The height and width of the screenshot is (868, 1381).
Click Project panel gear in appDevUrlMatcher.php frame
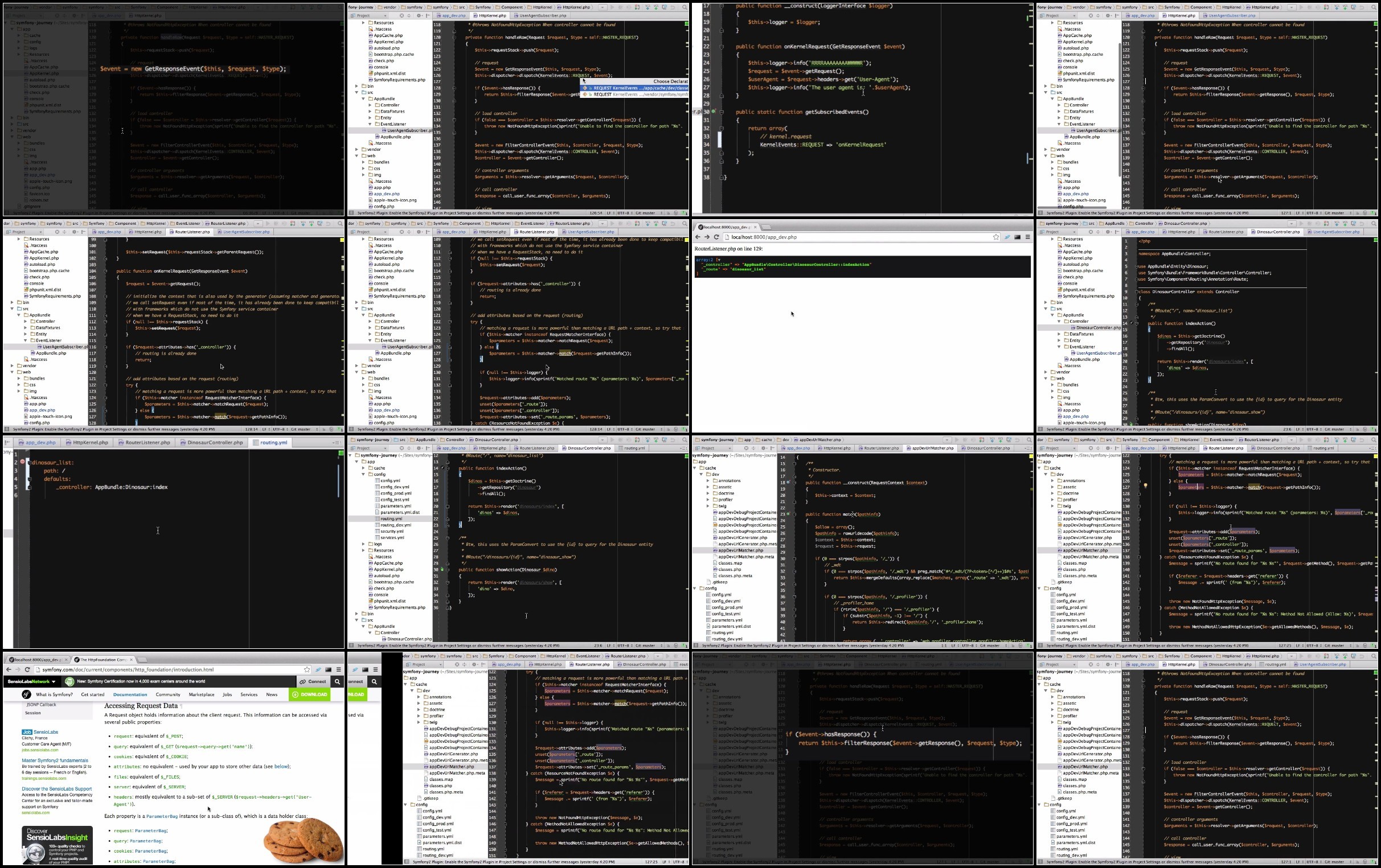click(x=764, y=449)
